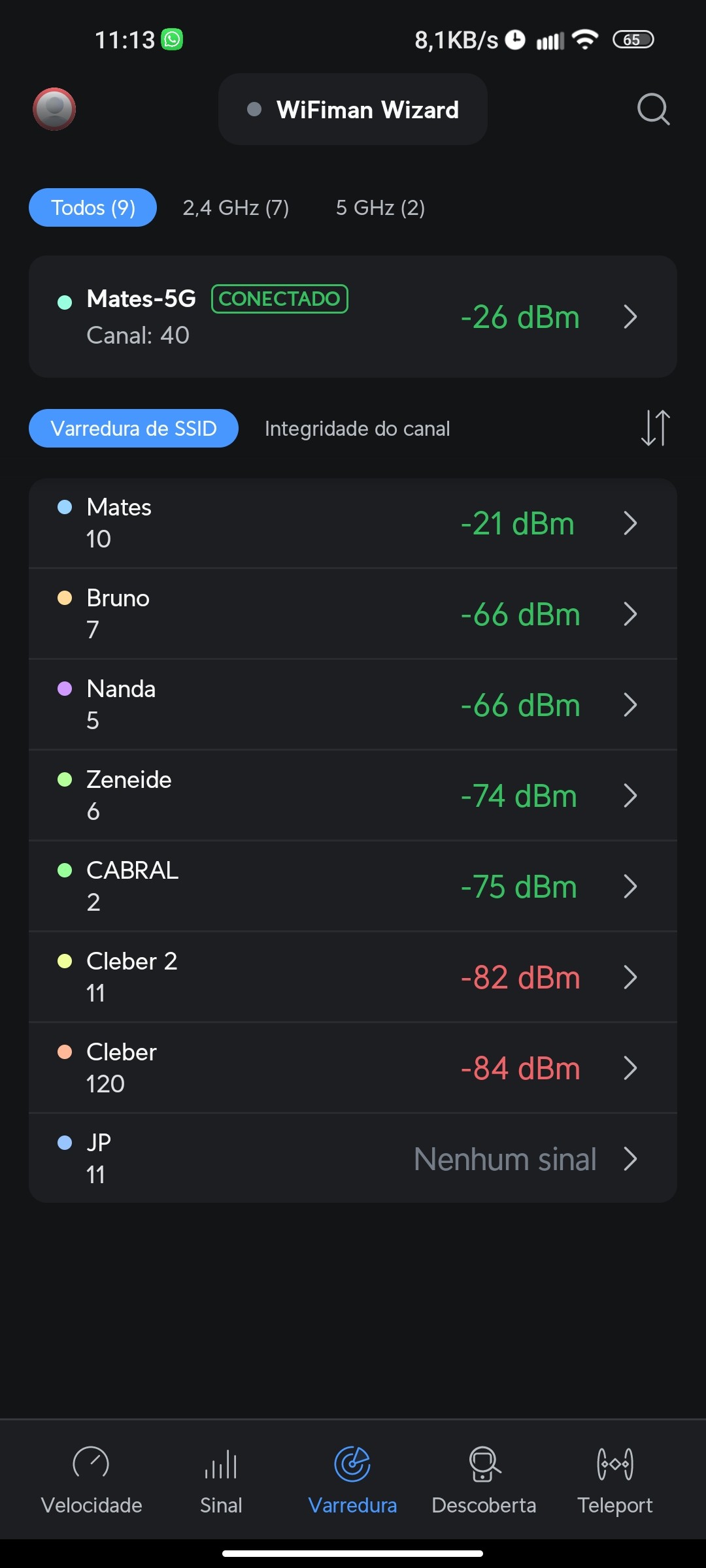Expand the Cleber 2 network chevron

(x=630, y=977)
